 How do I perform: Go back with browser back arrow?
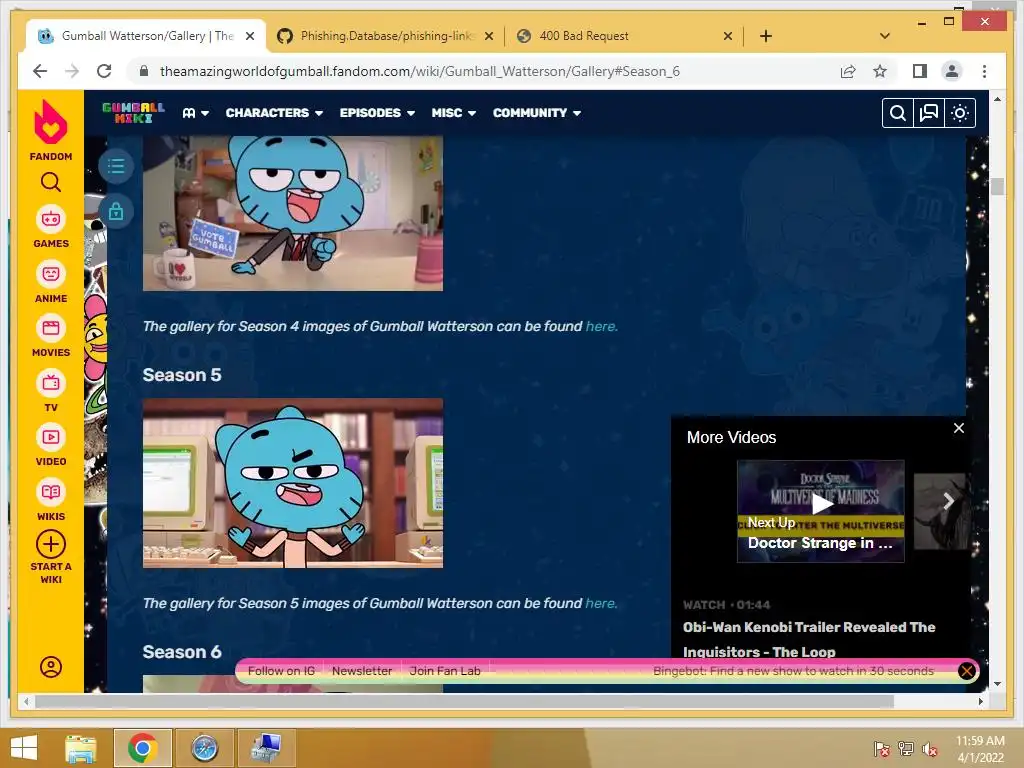[40, 71]
